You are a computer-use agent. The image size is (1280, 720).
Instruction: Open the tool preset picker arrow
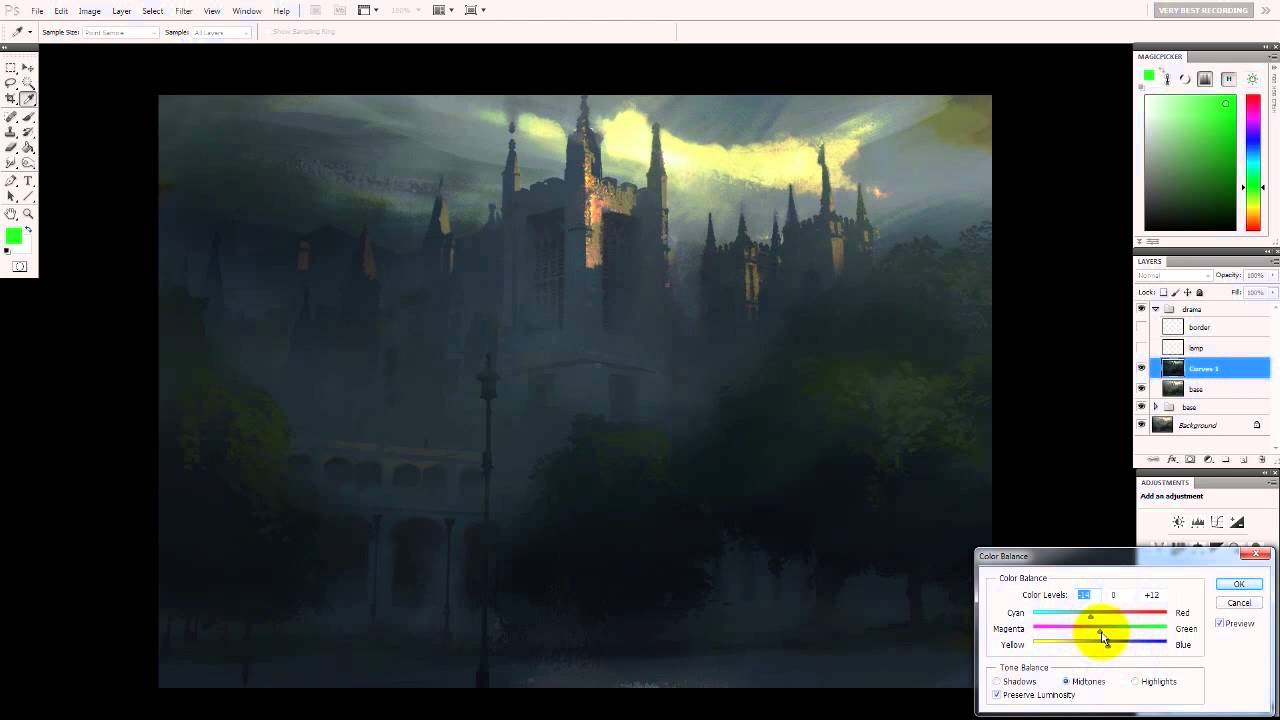tap(30, 32)
